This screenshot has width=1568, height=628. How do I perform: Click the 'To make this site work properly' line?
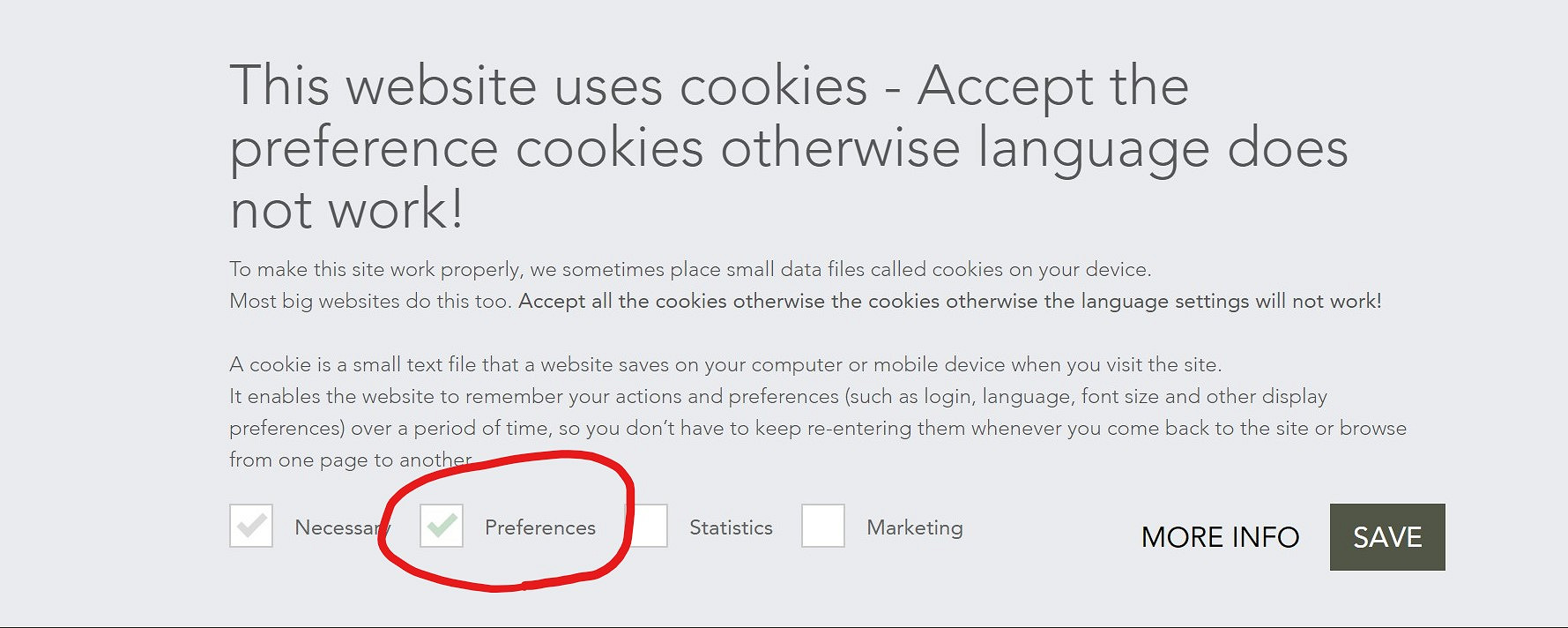[x=690, y=269]
